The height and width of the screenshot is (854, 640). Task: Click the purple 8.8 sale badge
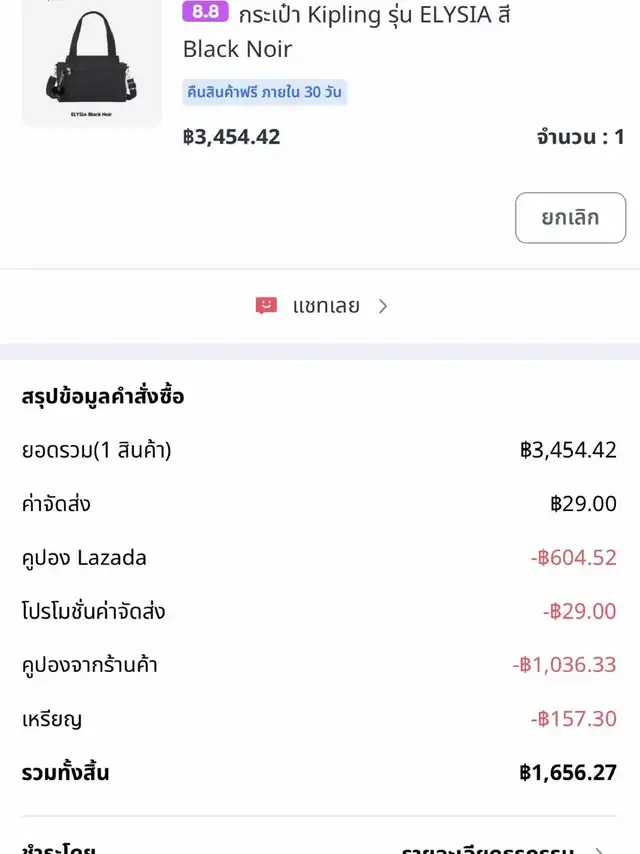[x=205, y=13]
